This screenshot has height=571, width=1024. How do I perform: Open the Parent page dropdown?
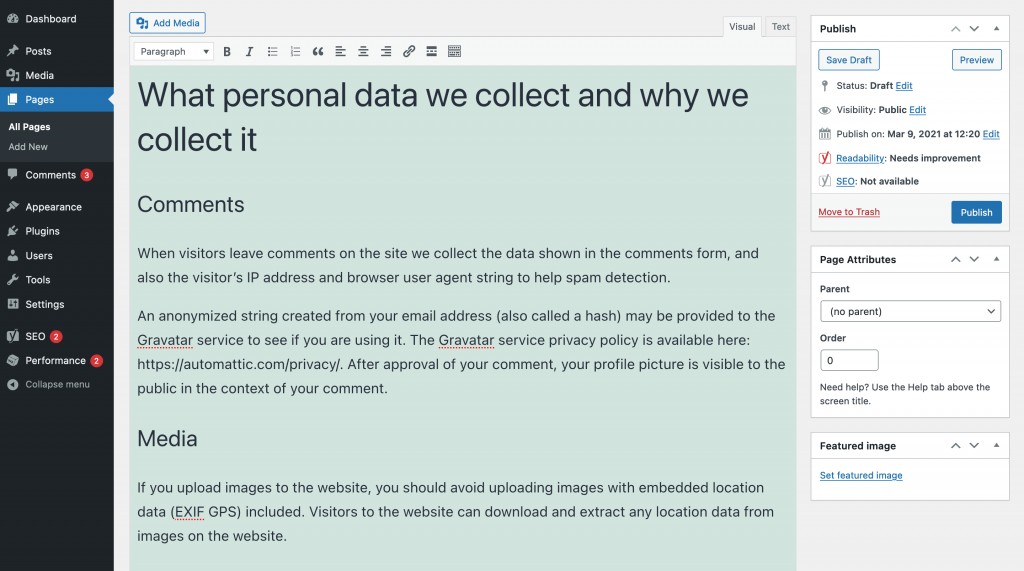(910, 311)
